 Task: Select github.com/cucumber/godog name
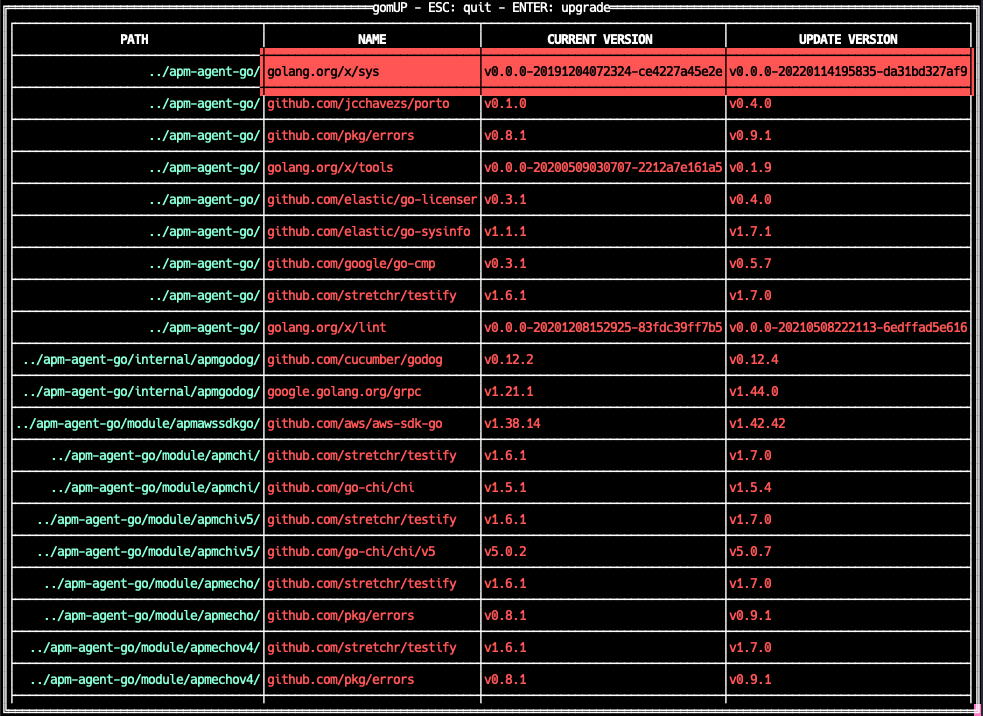click(355, 359)
